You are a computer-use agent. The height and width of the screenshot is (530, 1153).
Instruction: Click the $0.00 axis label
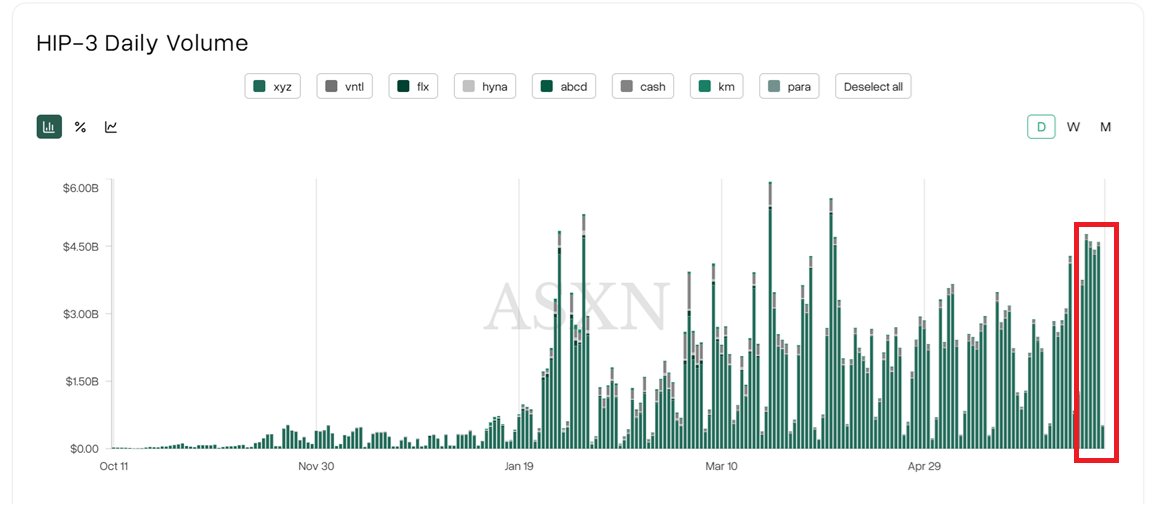83,448
